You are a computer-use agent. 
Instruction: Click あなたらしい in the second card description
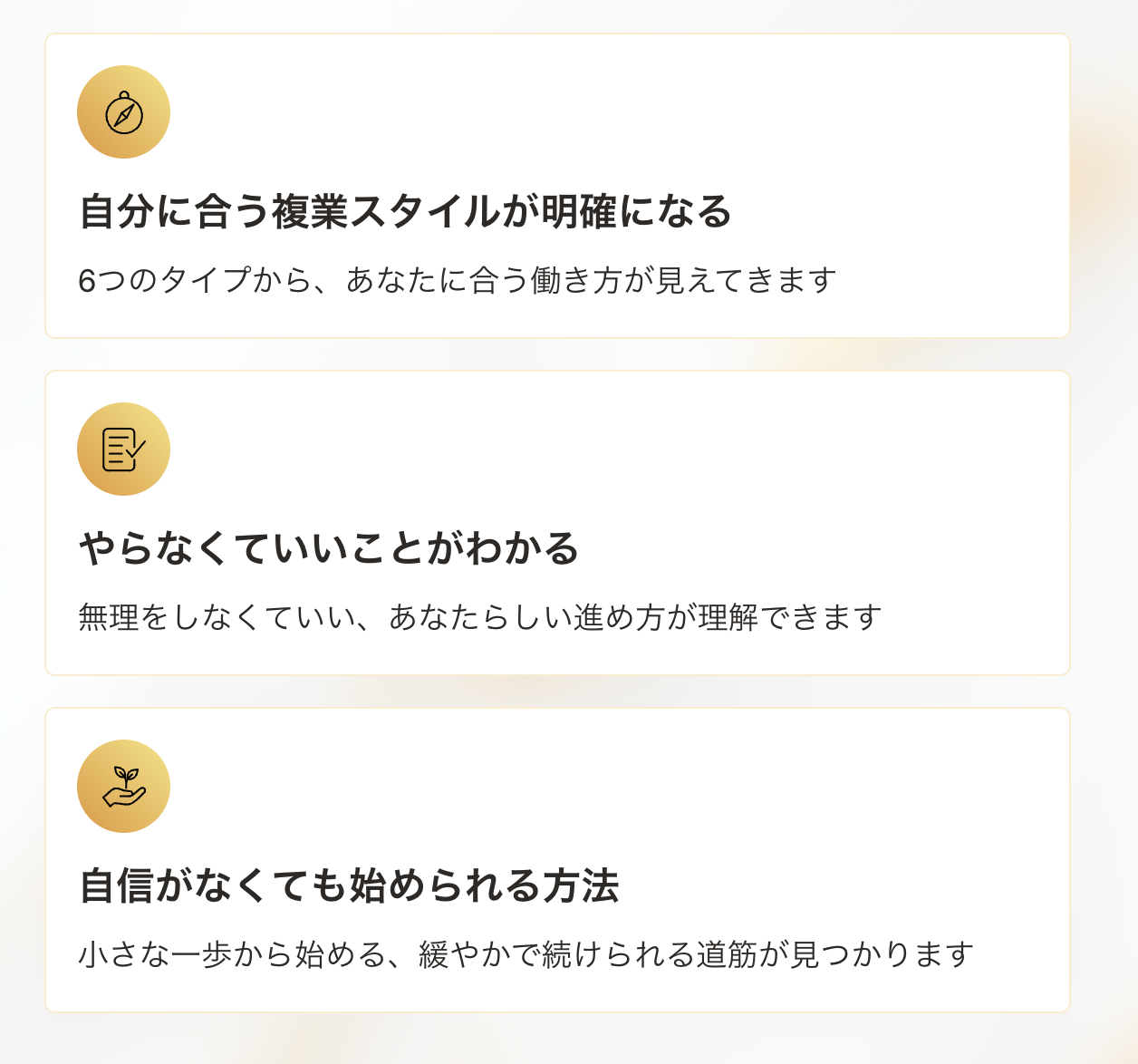click(x=480, y=617)
